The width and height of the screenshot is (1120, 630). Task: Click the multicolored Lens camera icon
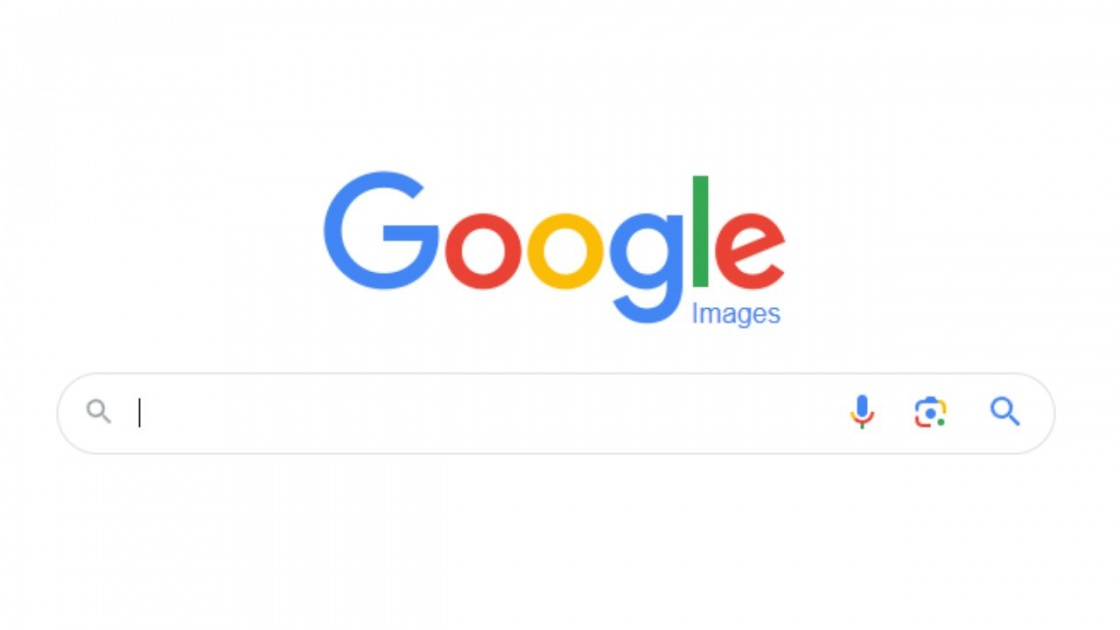(930, 412)
